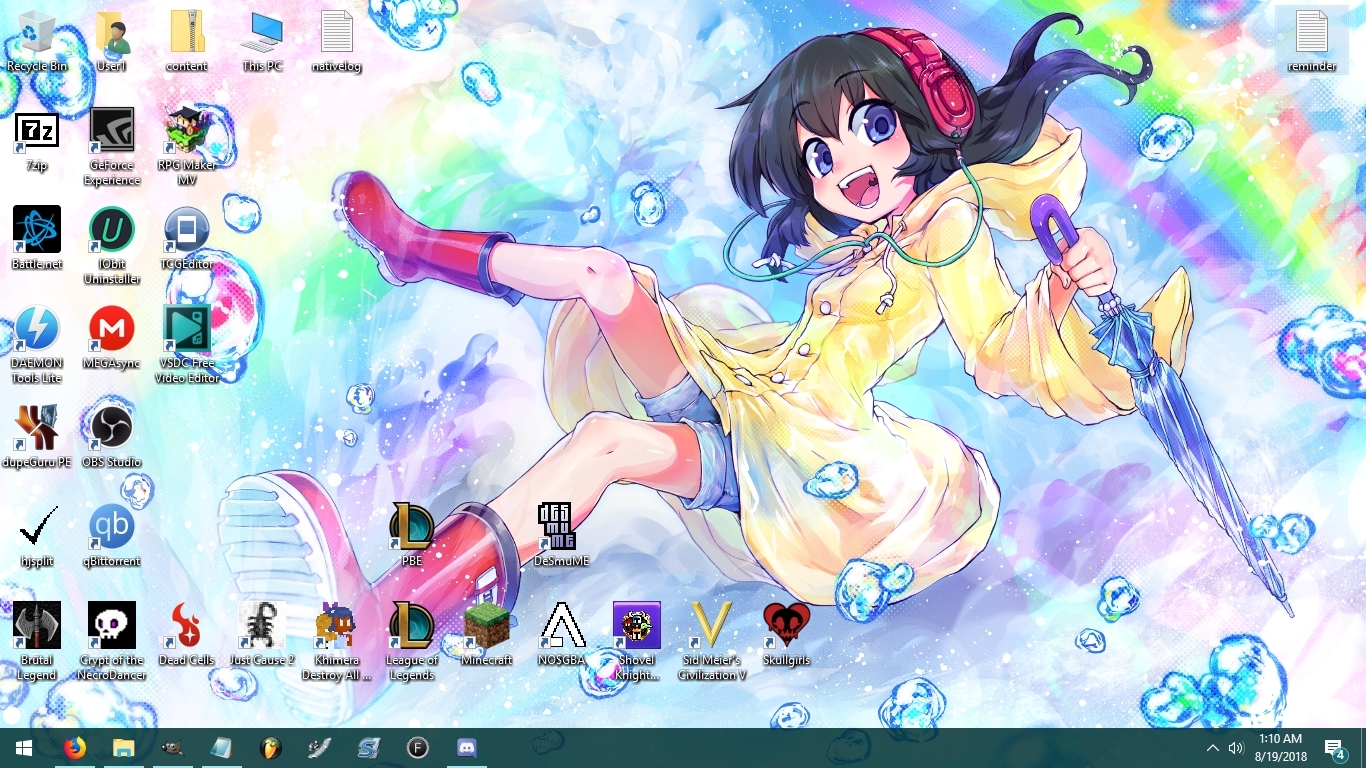
Task: Launch the Skullgirls game shortcut
Action: coord(787,634)
